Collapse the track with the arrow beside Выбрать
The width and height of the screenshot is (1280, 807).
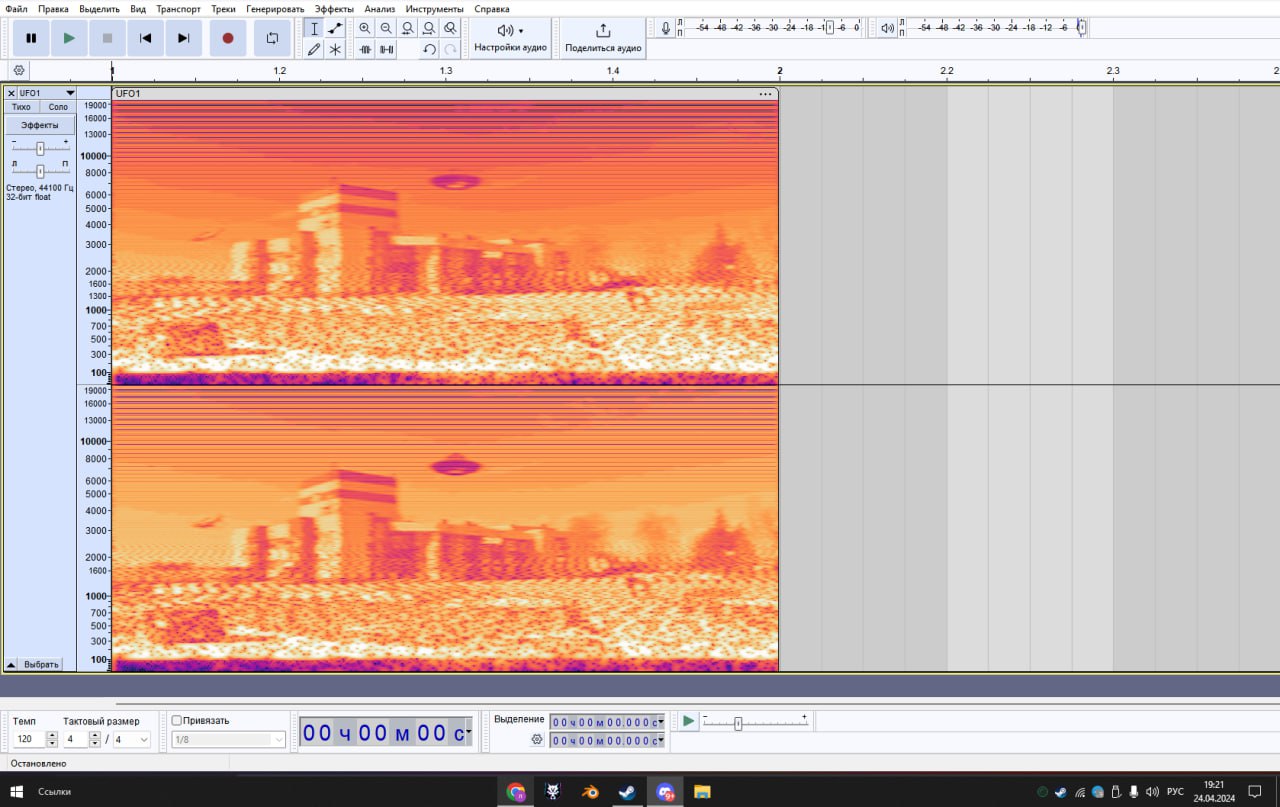click(11, 664)
